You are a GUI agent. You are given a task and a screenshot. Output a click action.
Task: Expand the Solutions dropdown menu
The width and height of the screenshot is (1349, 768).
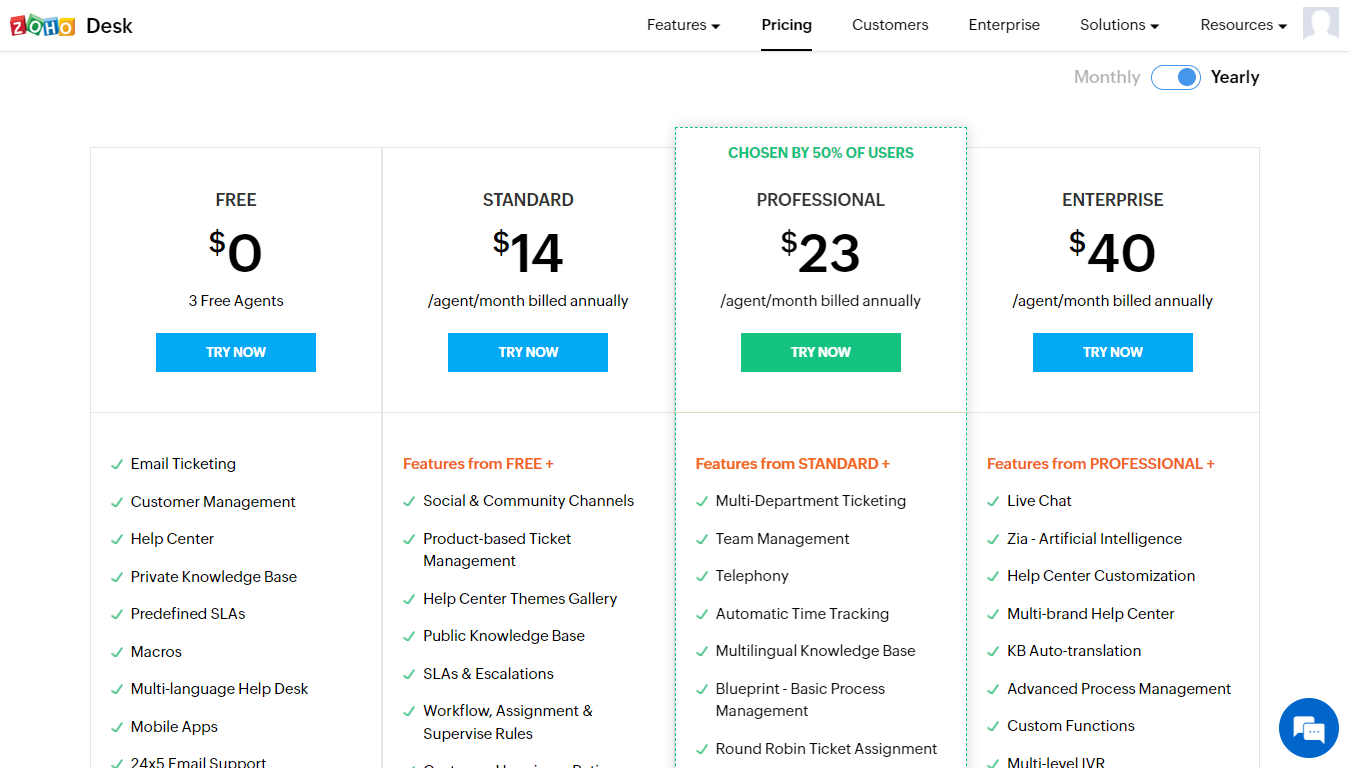1119,25
